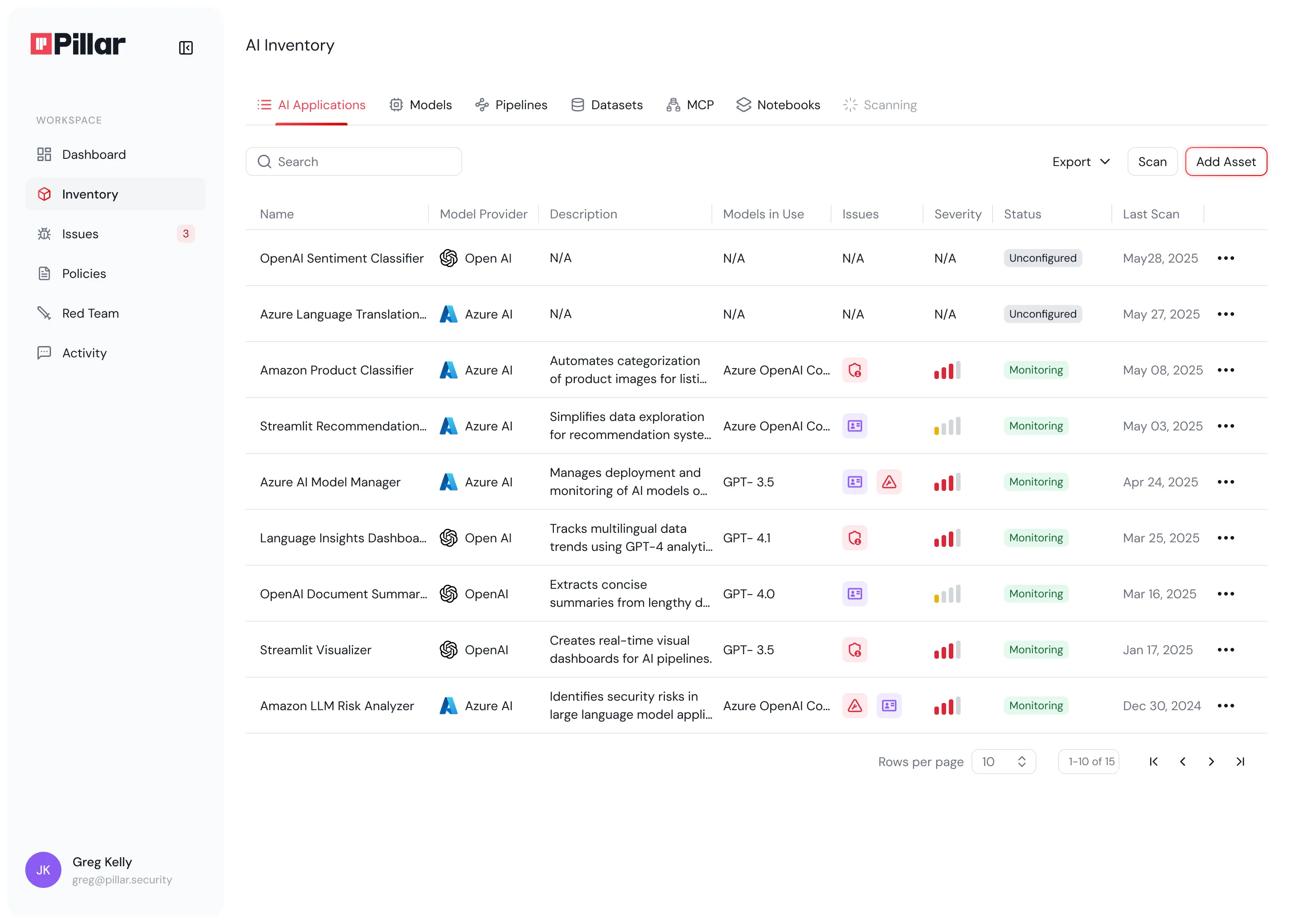The width and height of the screenshot is (1300, 924).
Task: Open Red Team in the sidebar
Action: pos(90,314)
